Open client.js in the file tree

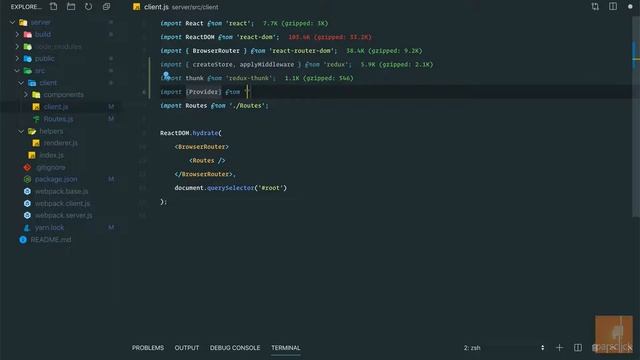56,107
